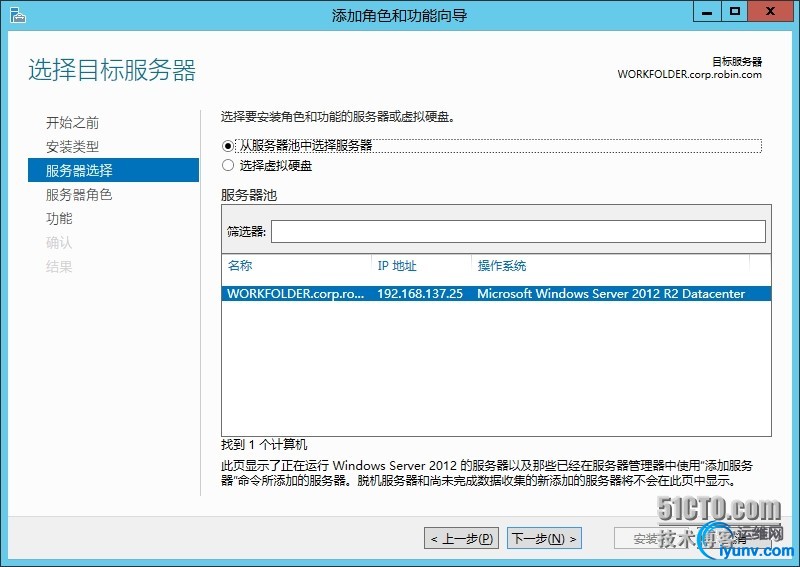800x567 pixels.
Task: Click the Microsoft Windows Server 2012 R2 Datacenter cell
Action: (611, 293)
